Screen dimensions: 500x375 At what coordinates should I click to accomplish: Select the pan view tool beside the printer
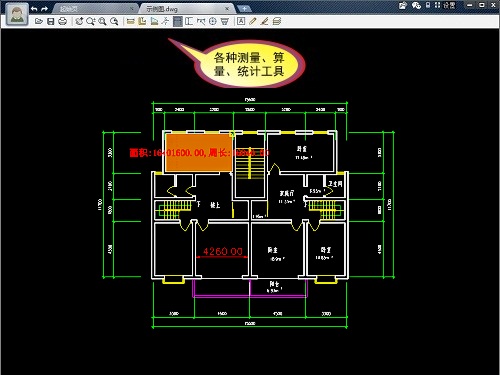coord(79,21)
